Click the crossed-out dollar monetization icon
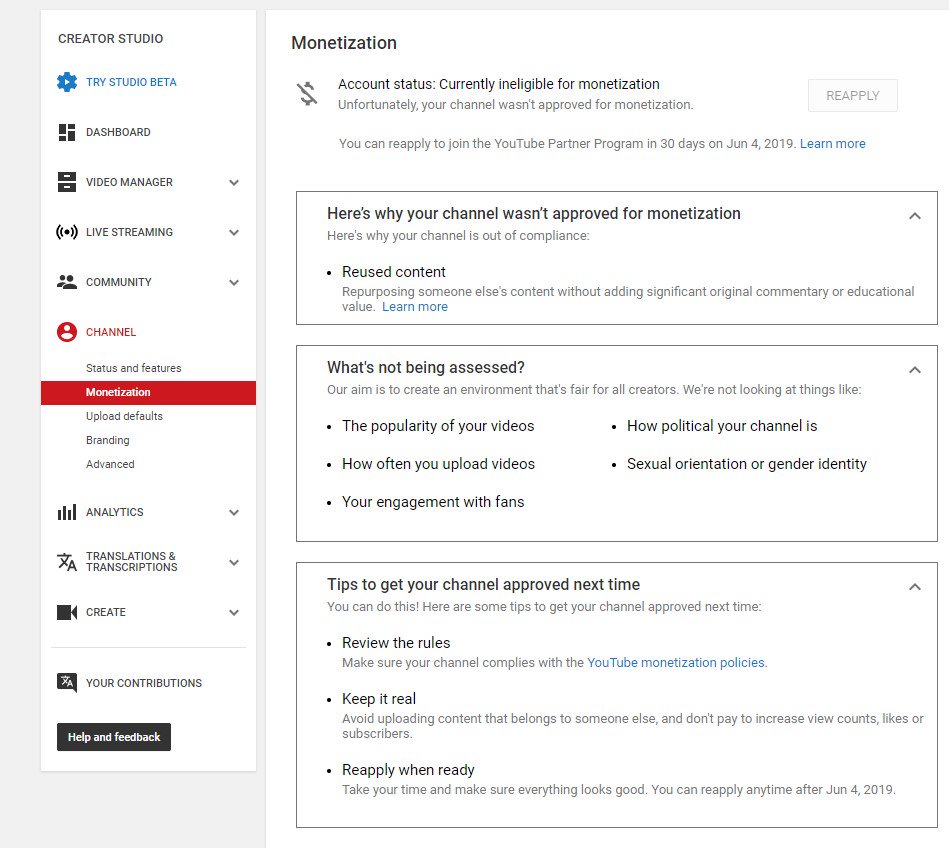This screenshot has height=848, width=949. (307, 93)
